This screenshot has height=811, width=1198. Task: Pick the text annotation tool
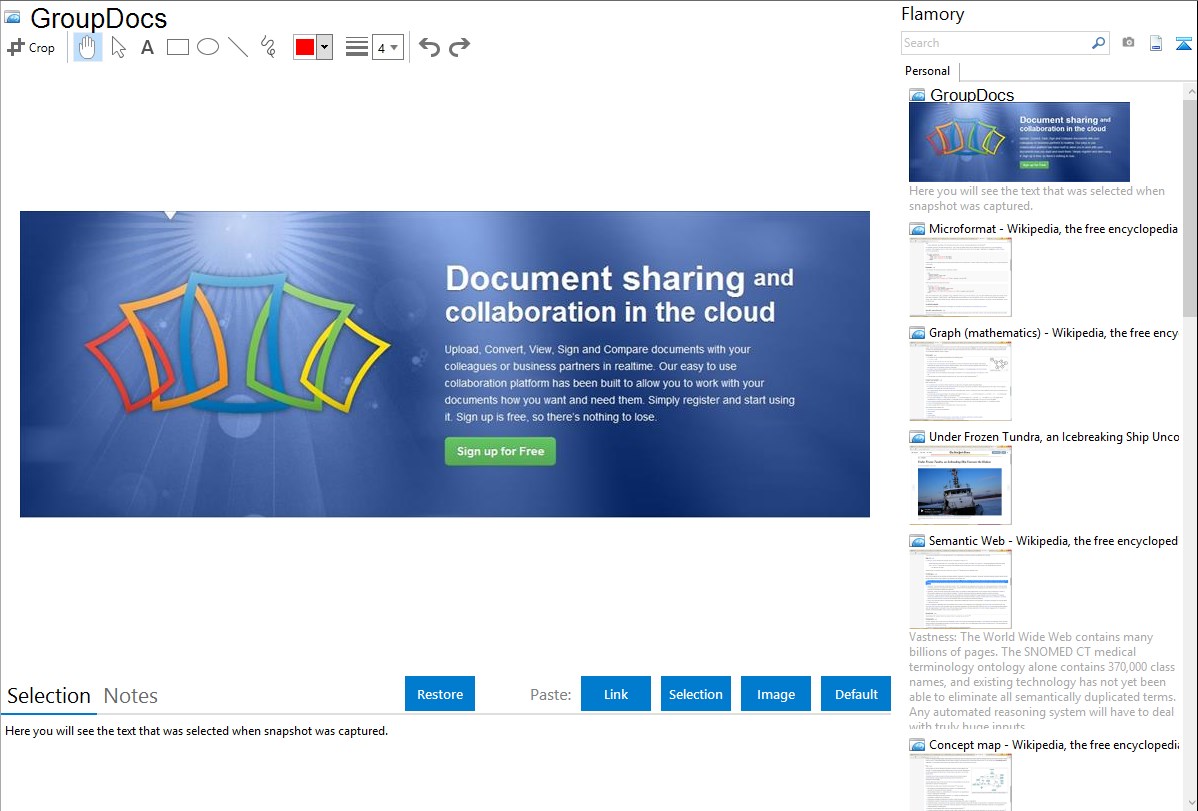(147, 47)
